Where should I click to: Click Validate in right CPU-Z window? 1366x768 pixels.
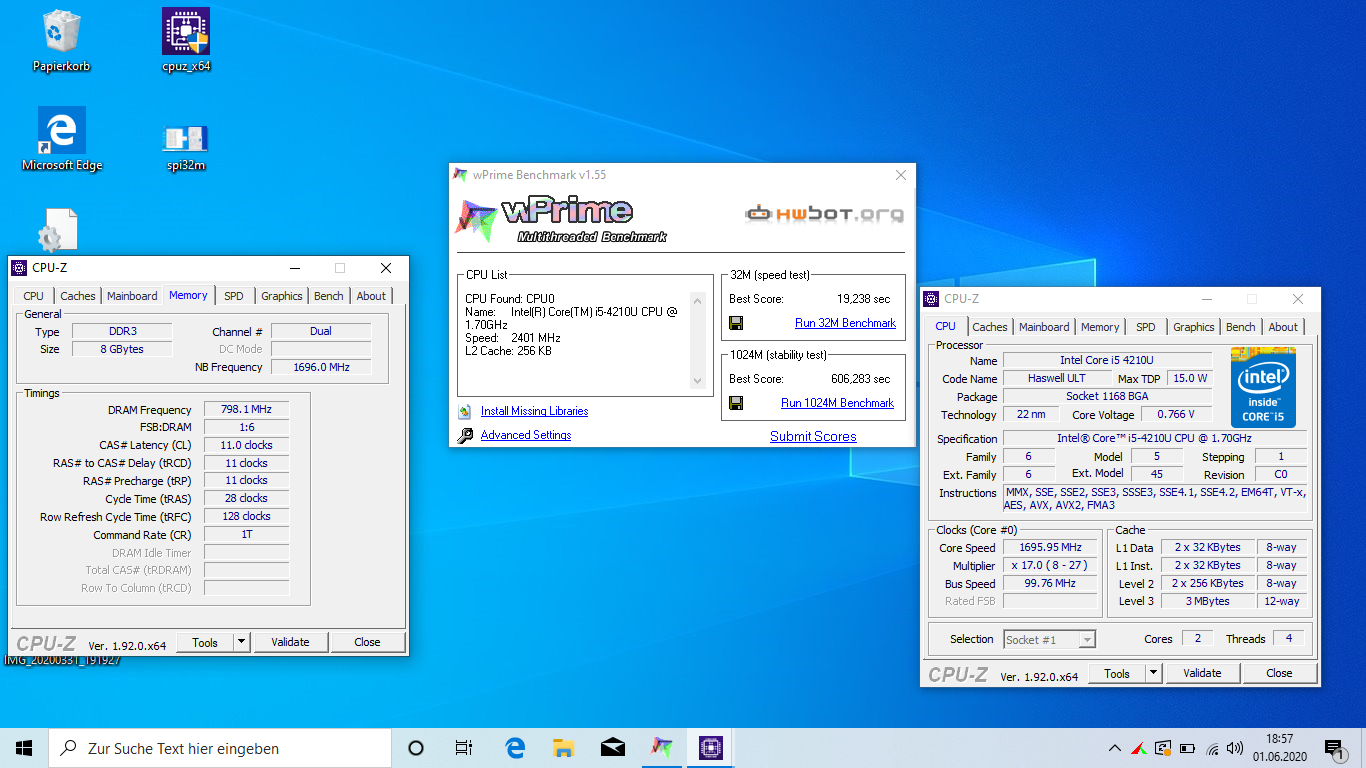coord(1202,673)
